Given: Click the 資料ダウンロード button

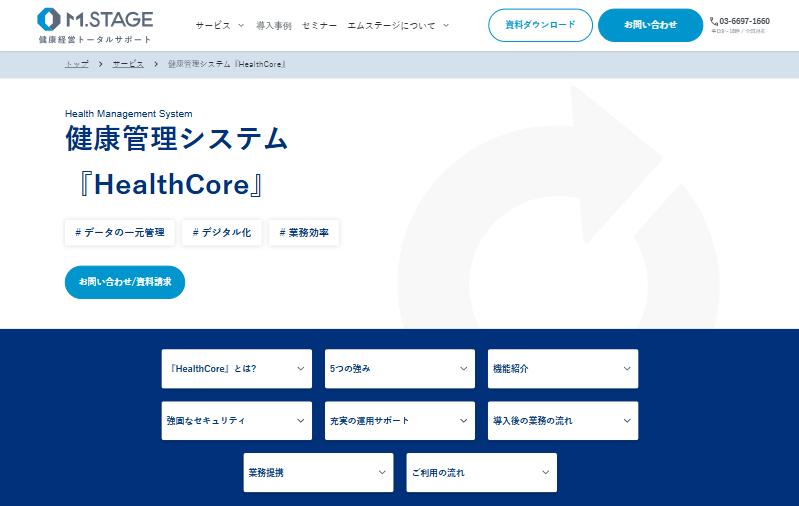Looking at the screenshot, I should click(x=540, y=25).
